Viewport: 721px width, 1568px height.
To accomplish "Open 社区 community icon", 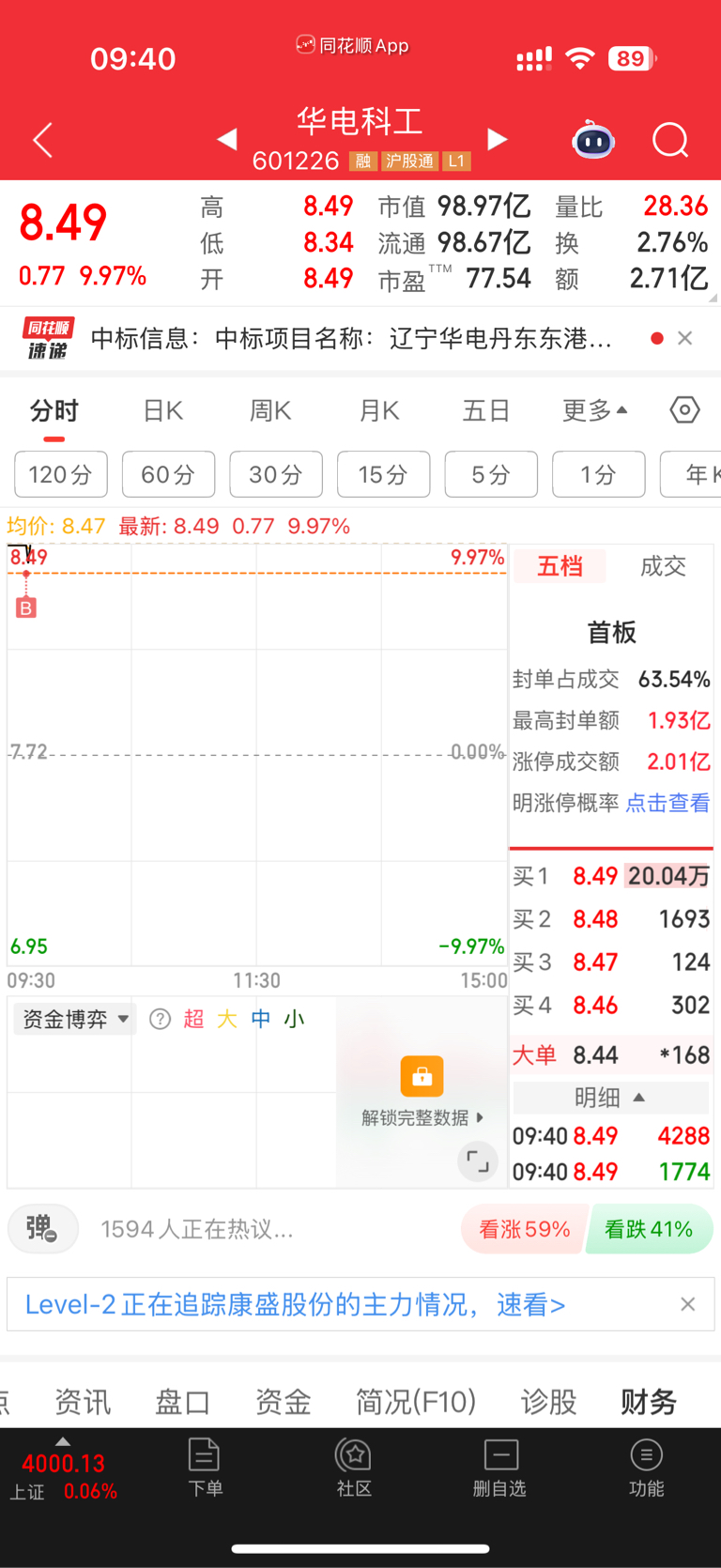I will point(354,1468).
